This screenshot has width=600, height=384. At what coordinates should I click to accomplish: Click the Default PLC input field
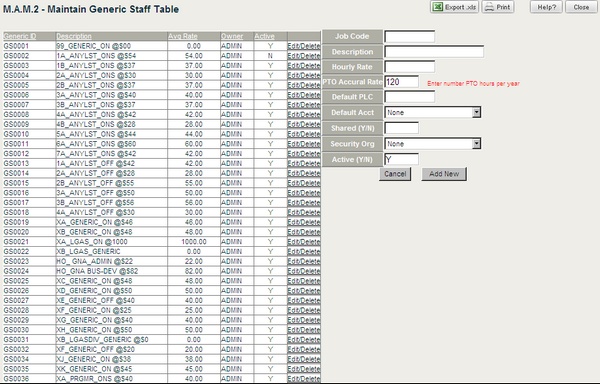pos(409,97)
